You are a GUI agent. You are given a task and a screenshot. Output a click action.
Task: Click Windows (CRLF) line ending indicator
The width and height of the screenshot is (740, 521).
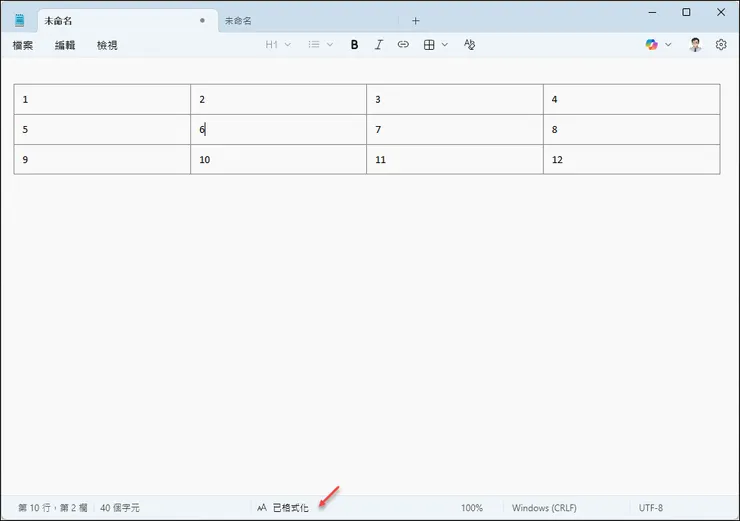tap(544, 508)
